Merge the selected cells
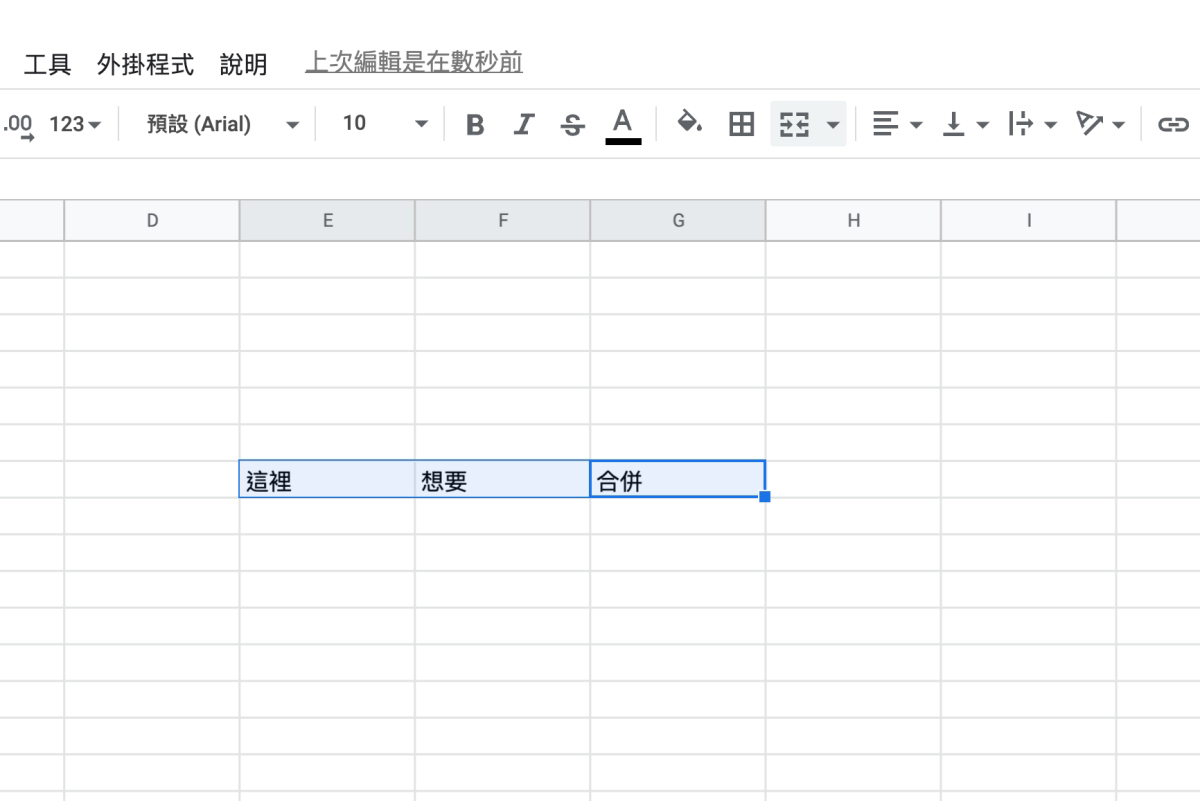The width and height of the screenshot is (1200, 801). [795, 124]
